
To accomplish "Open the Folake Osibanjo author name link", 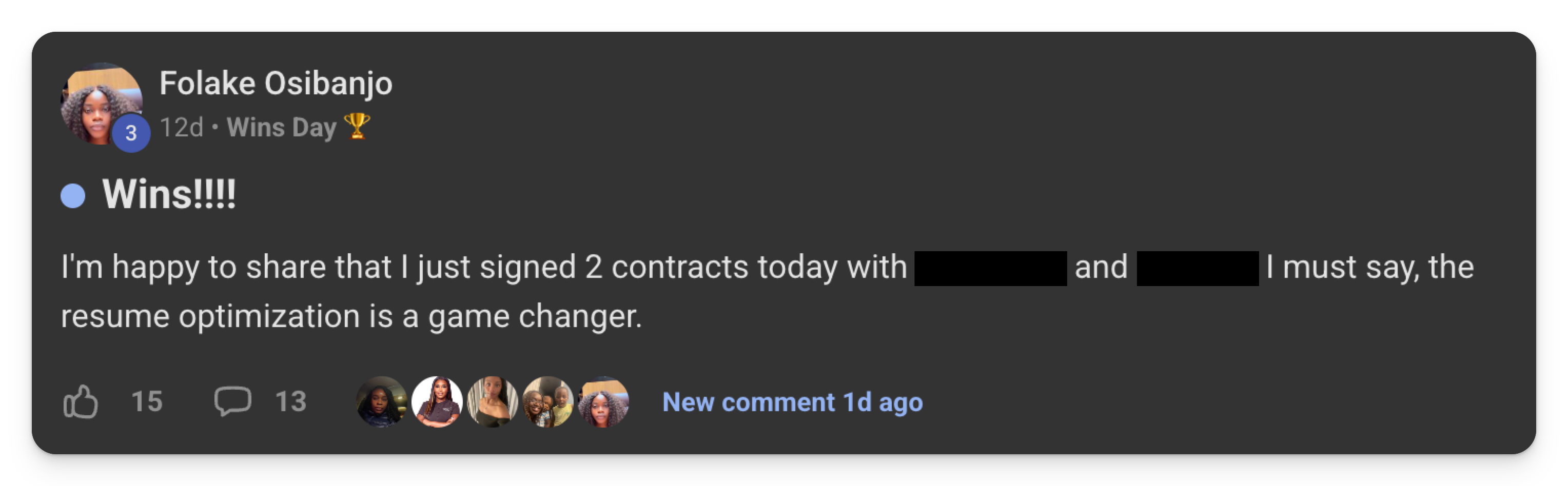I will click(x=276, y=84).
